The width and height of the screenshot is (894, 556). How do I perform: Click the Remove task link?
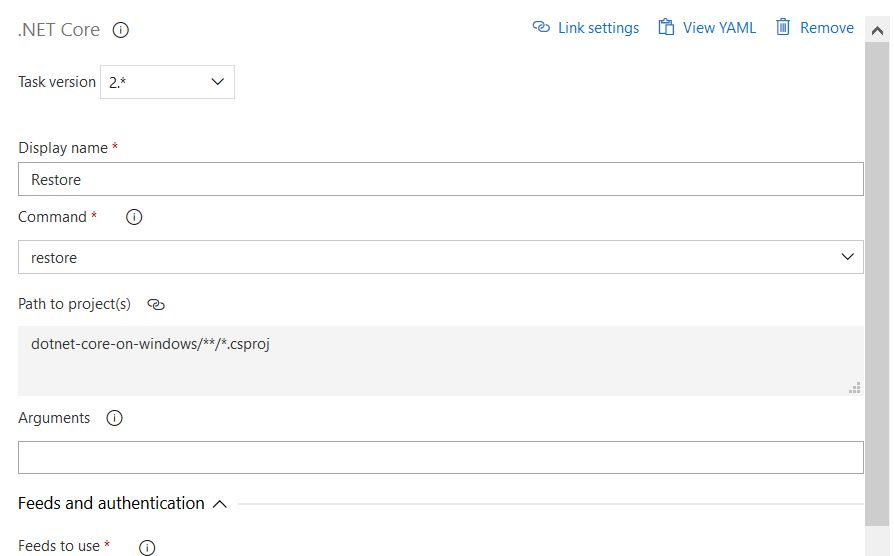(827, 28)
